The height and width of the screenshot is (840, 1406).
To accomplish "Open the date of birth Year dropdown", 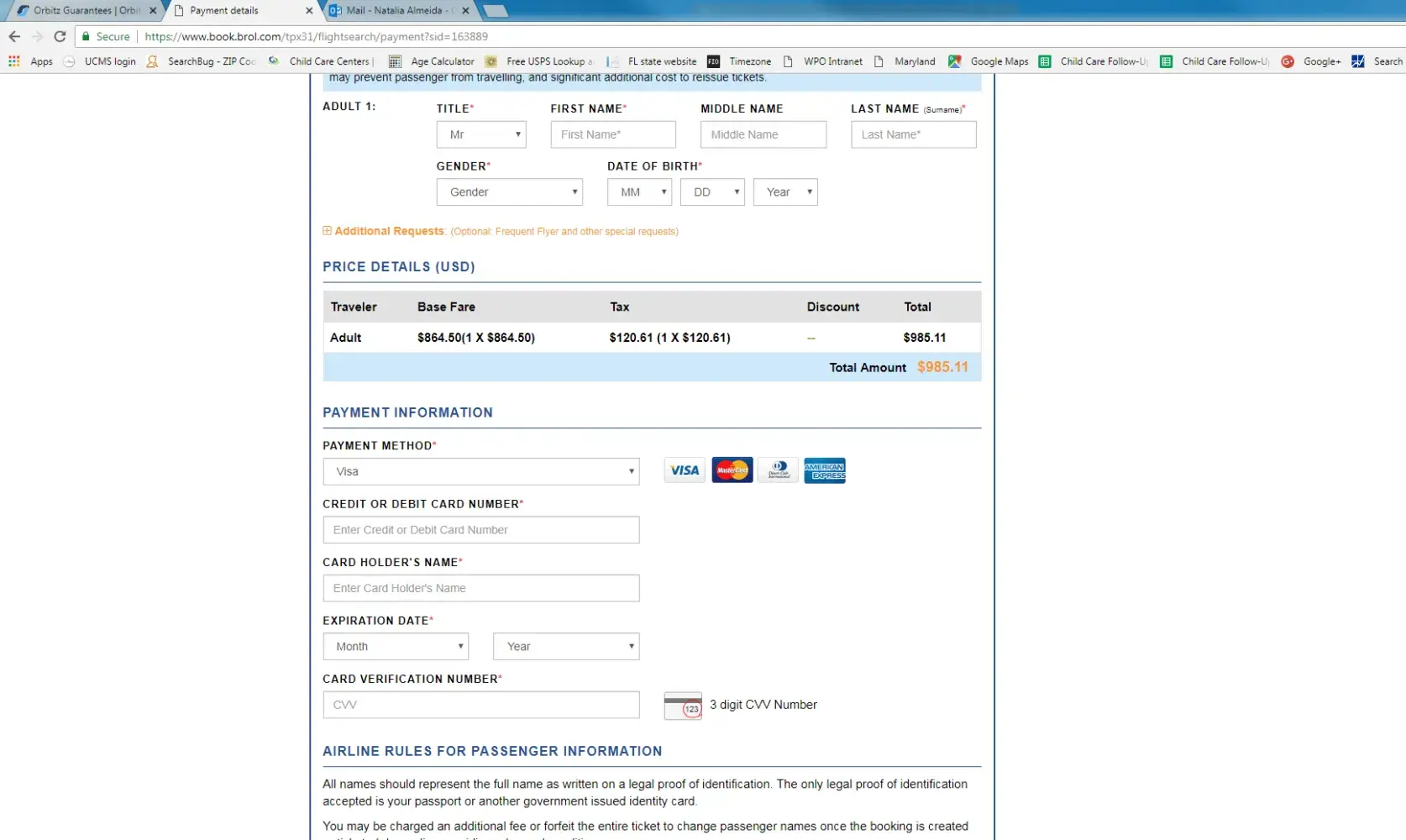I will [785, 192].
